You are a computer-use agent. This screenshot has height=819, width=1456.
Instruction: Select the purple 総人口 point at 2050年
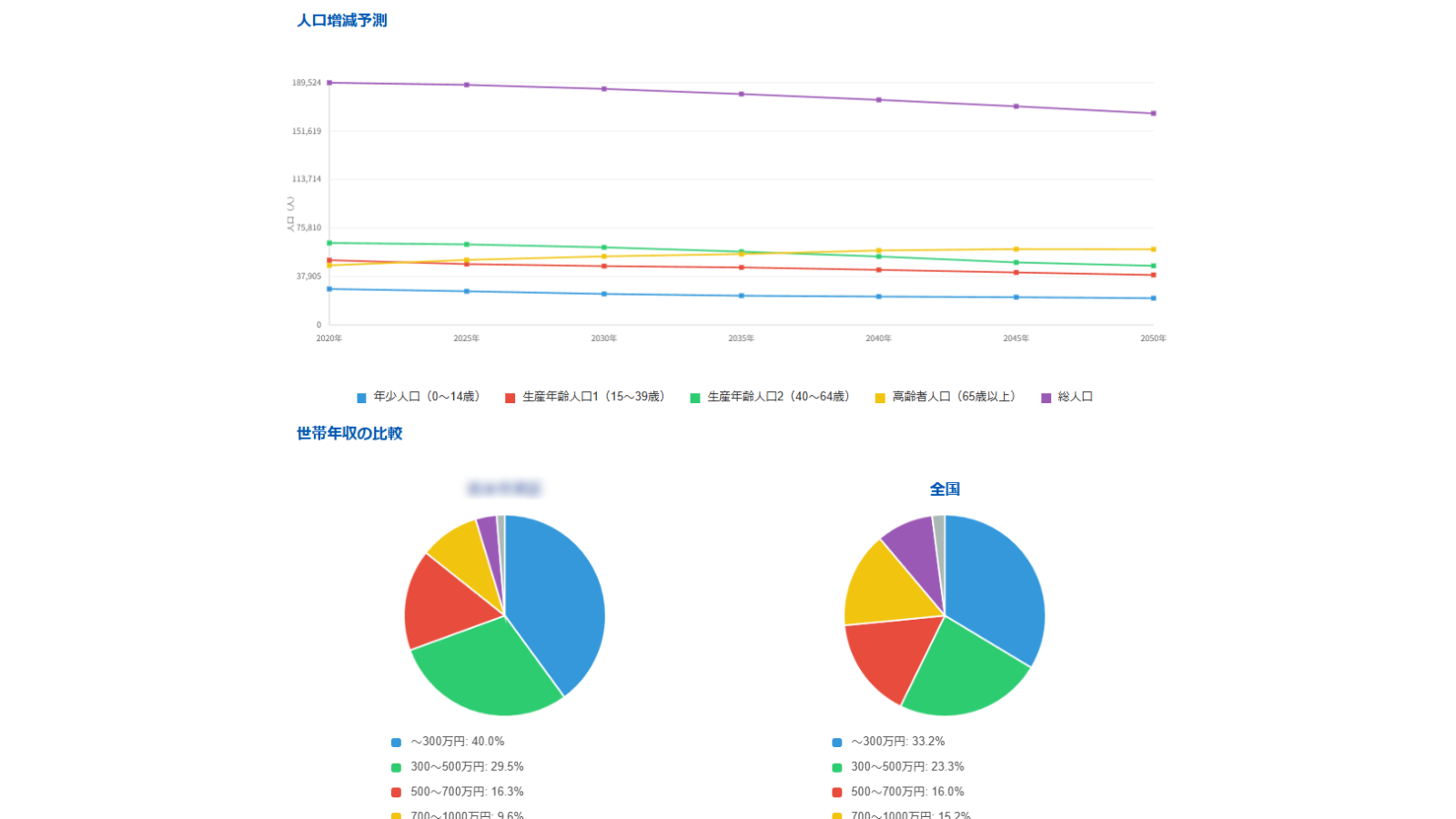click(1153, 114)
